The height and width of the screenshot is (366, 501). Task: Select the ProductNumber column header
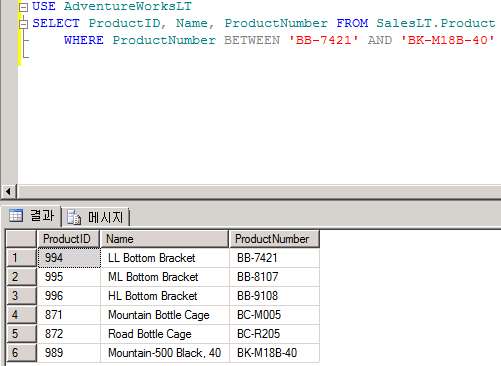[274, 239]
